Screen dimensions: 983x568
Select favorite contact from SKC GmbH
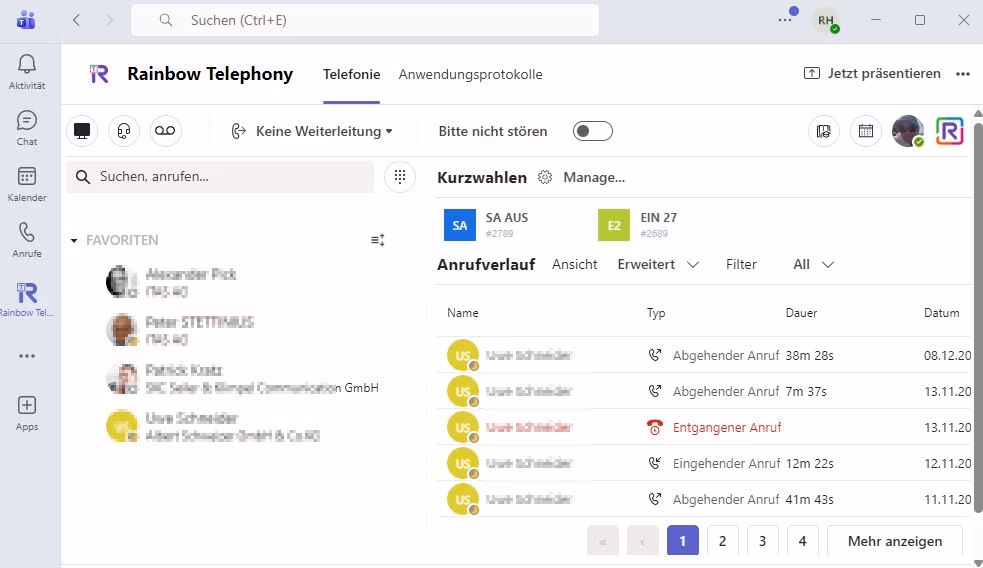243,379
